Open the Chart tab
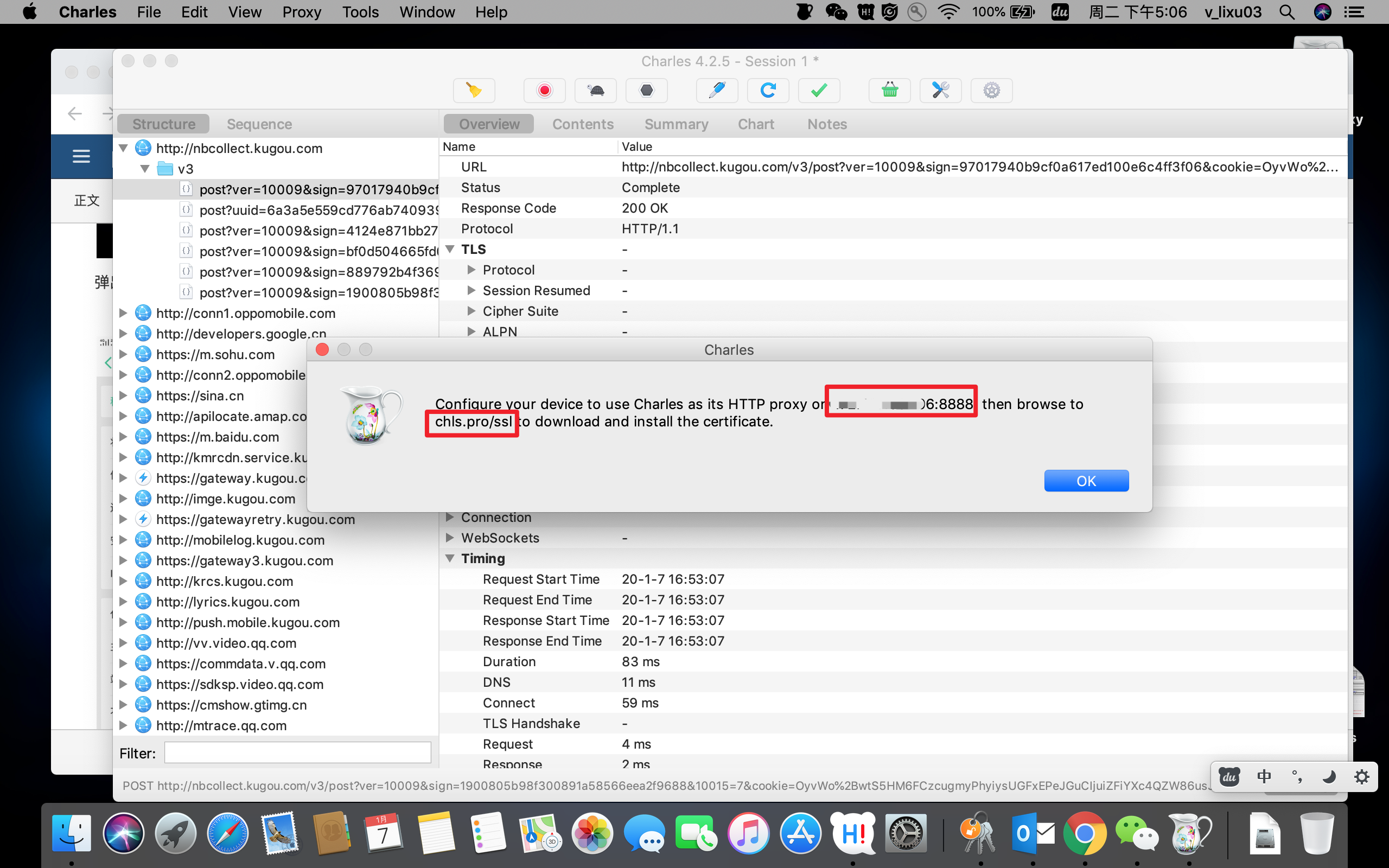The height and width of the screenshot is (868, 1389). pyautogui.click(x=756, y=124)
